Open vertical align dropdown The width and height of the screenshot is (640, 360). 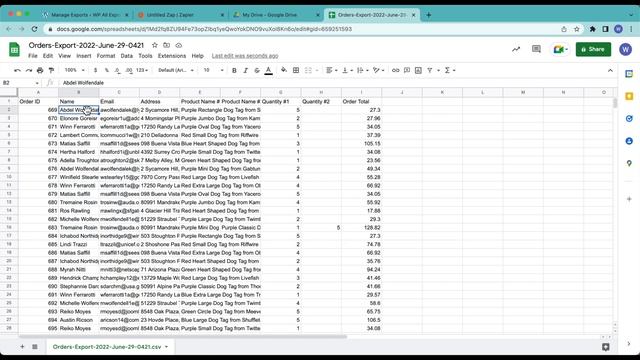(347, 70)
